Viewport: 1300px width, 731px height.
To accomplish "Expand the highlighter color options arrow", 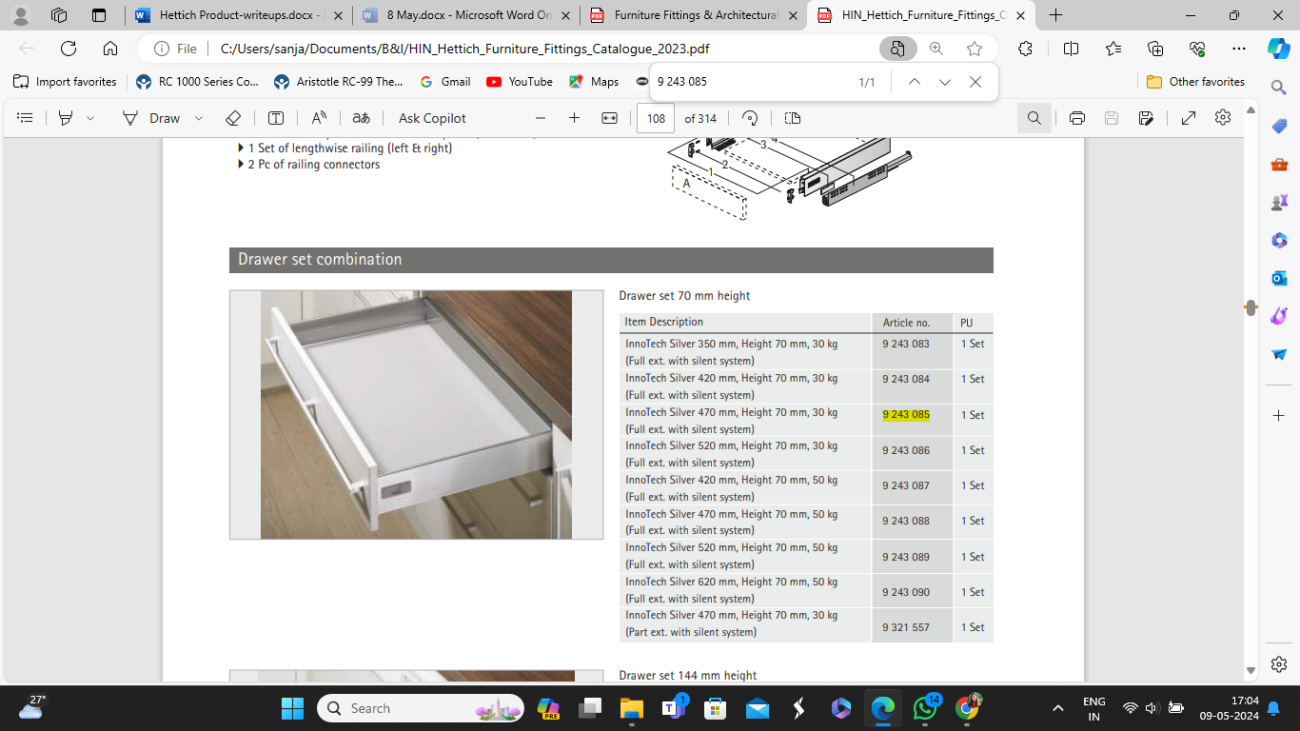I will [x=90, y=118].
